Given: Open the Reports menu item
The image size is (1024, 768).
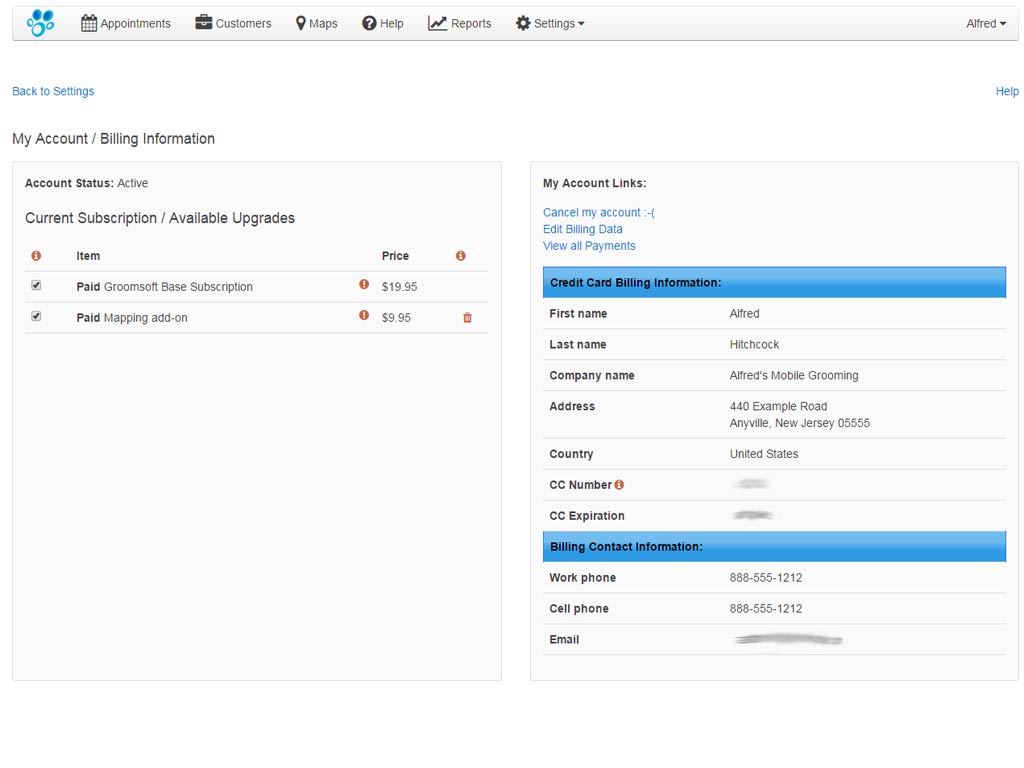Looking at the screenshot, I should pyautogui.click(x=470, y=23).
